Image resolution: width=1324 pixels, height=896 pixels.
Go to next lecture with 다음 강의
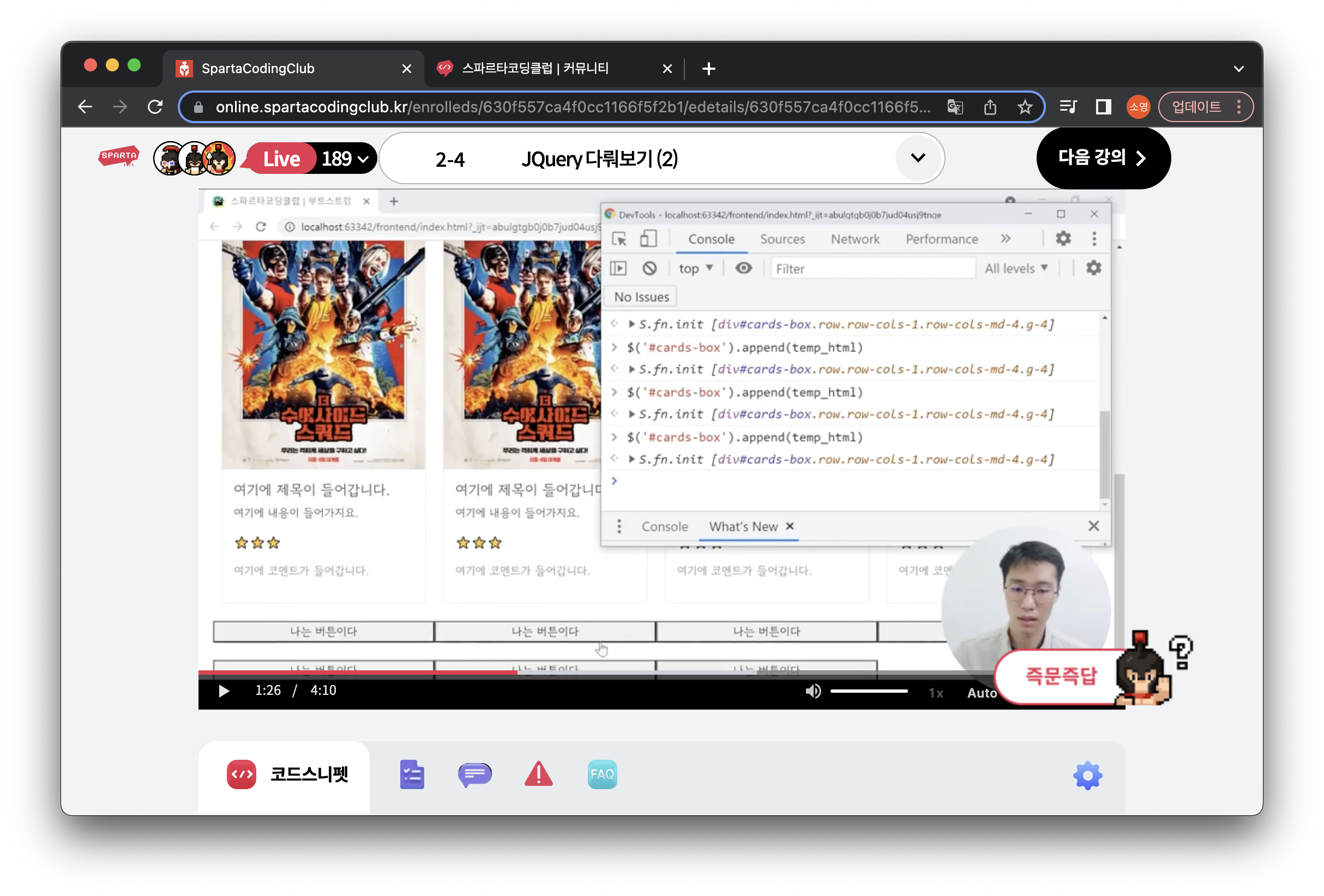(1103, 158)
